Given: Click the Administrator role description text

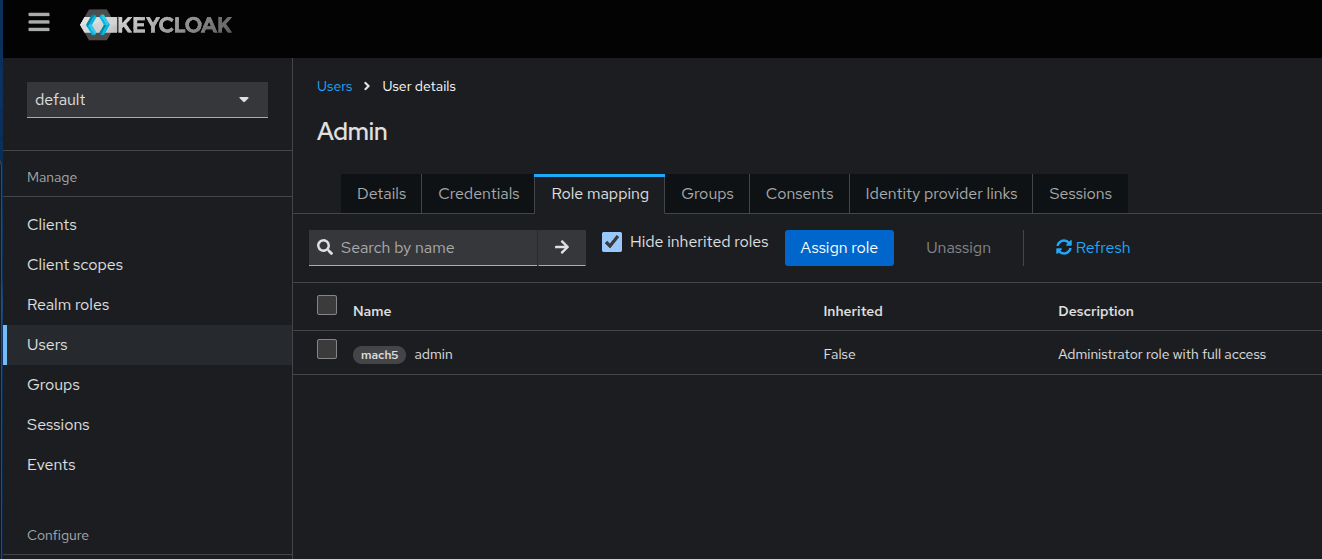Looking at the screenshot, I should point(1162,354).
